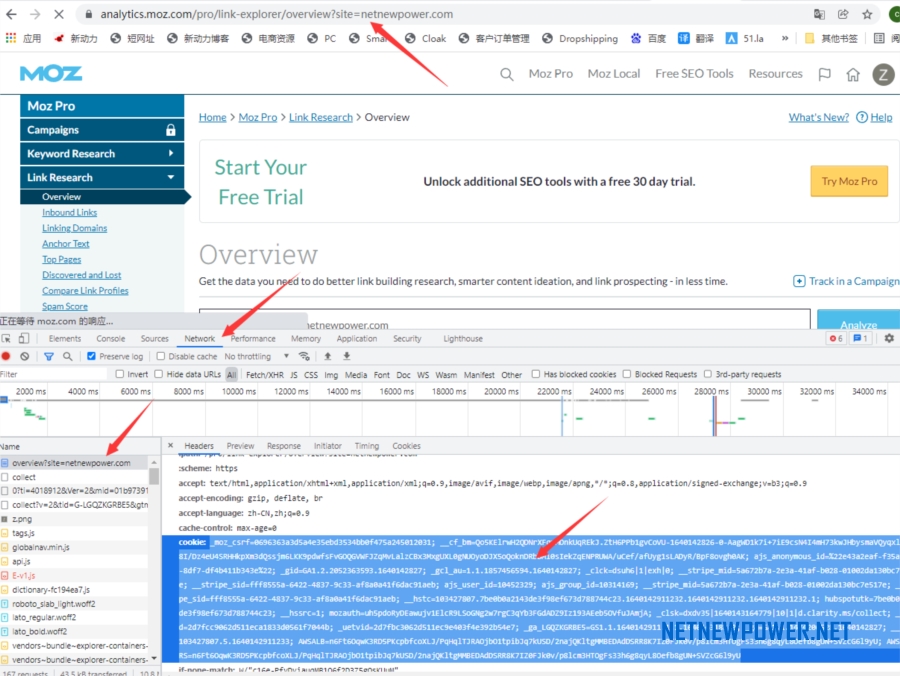Filter requests by Fetch/XHR type
Viewport: 900px width, 676px height.
point(265,375)
